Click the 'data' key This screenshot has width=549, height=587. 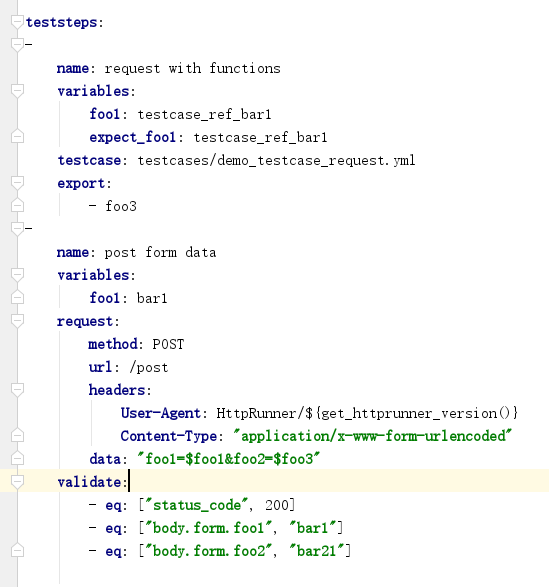tap(105, 459)
